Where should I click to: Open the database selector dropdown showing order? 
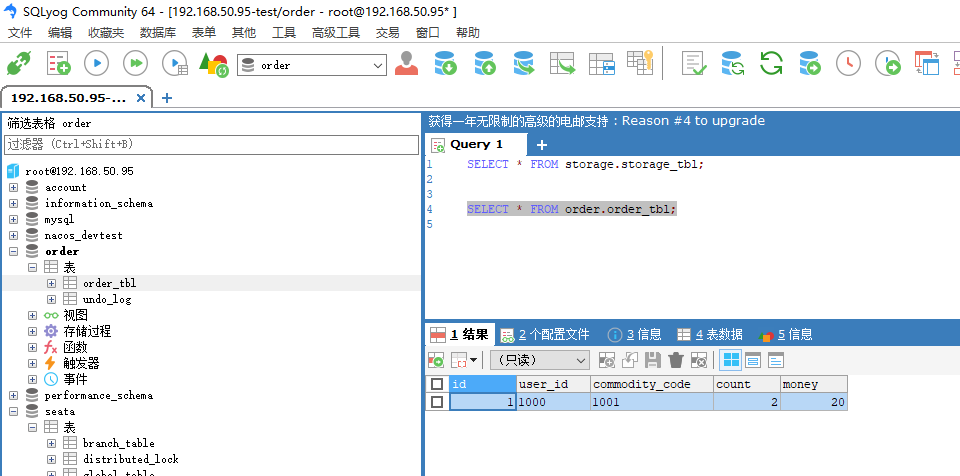coord(312,65)
